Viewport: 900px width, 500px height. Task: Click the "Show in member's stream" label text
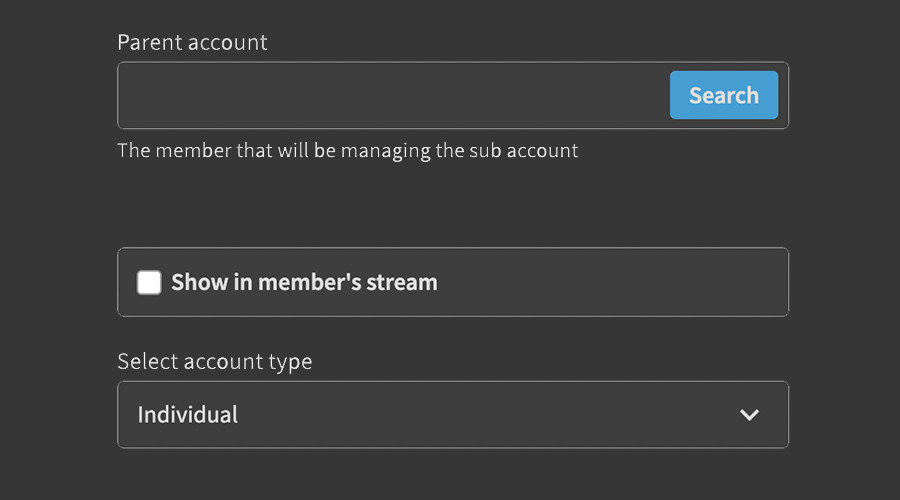304,282
